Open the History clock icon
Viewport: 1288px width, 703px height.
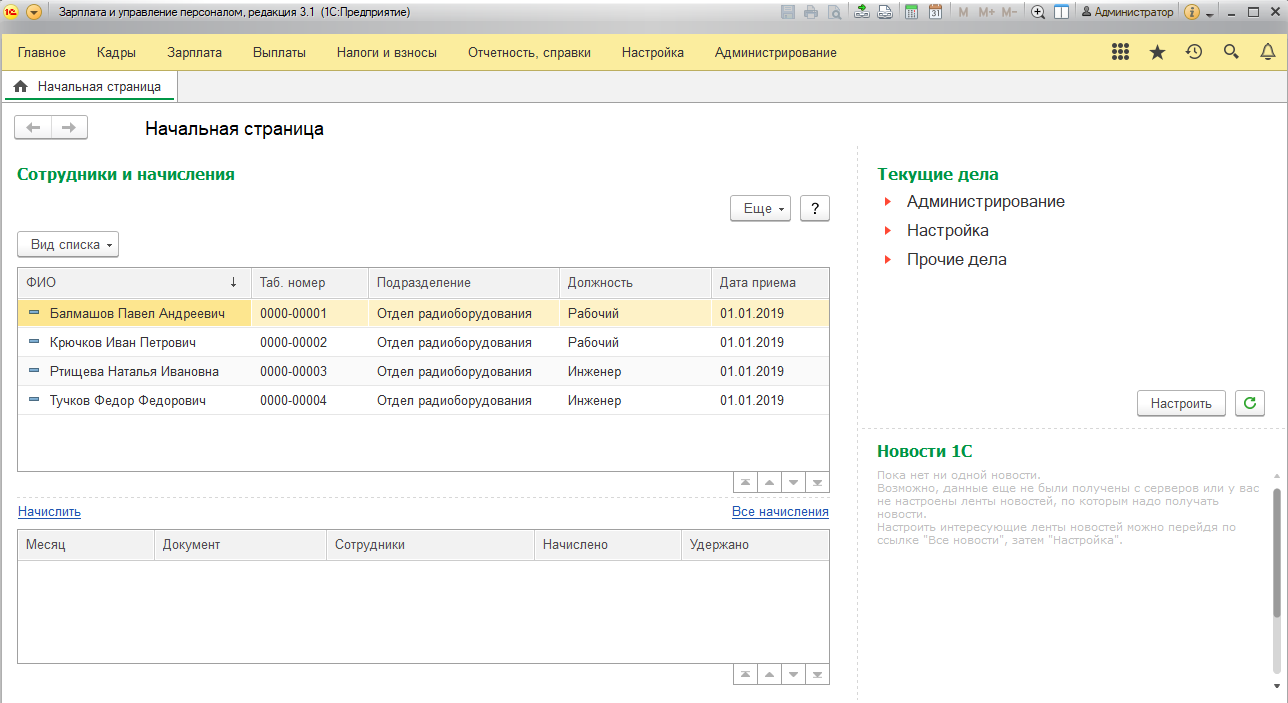point(1193,53)
